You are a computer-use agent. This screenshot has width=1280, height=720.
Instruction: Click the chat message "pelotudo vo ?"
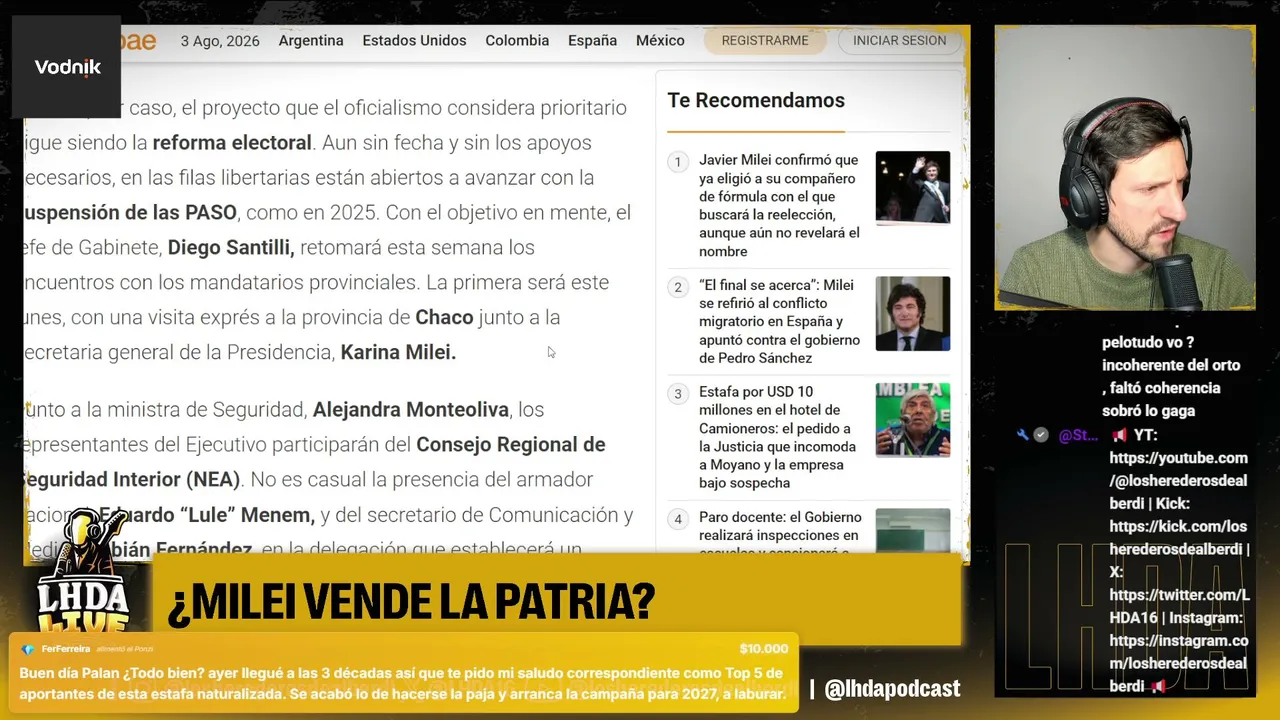pos(1148,342)
